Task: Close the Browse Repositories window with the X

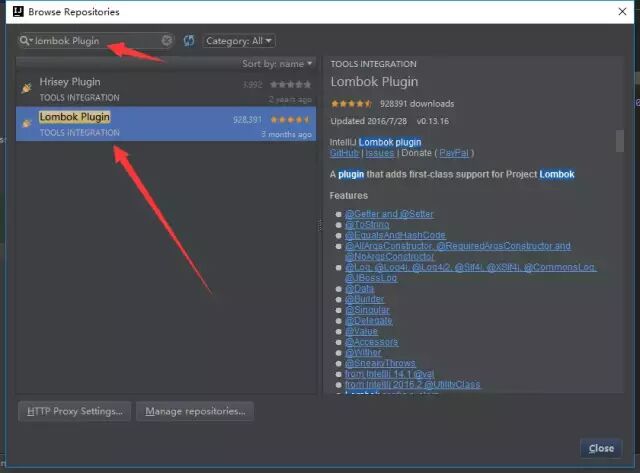Action: [622, 11]
